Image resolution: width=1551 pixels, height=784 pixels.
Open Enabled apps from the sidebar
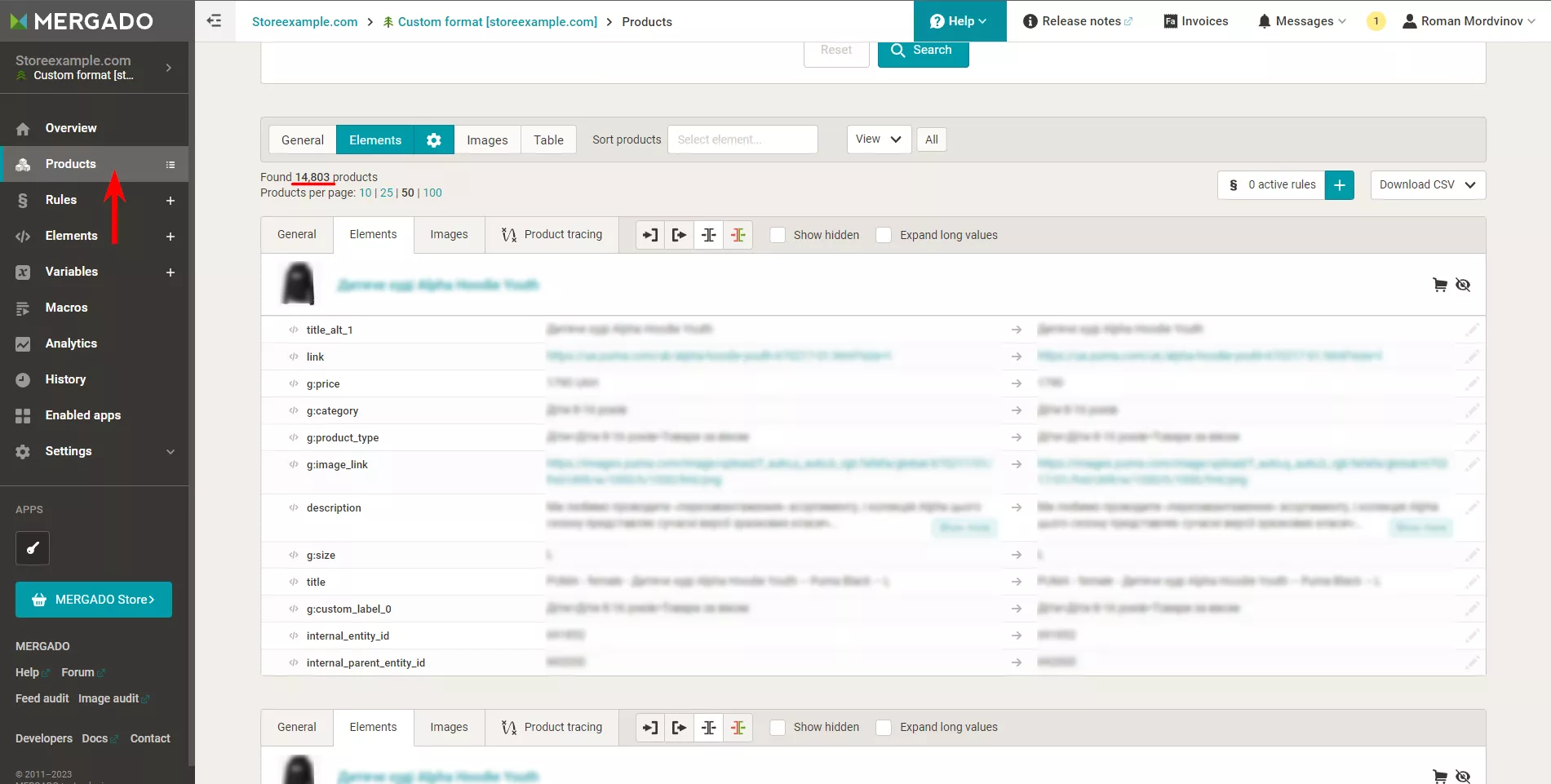[82, 415]
